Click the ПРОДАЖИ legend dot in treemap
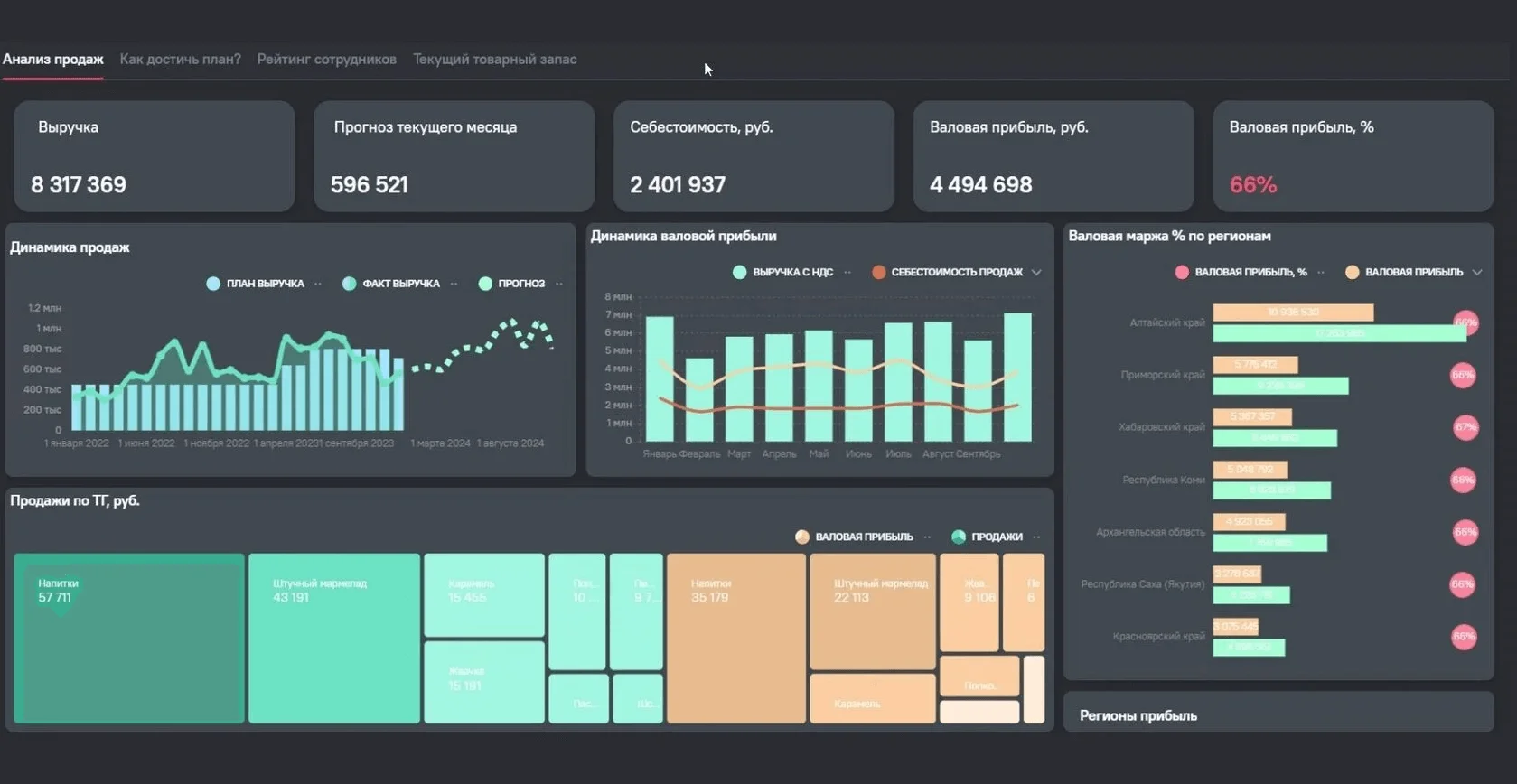This screenshot has width=1517, height=784. pos(959,537)
